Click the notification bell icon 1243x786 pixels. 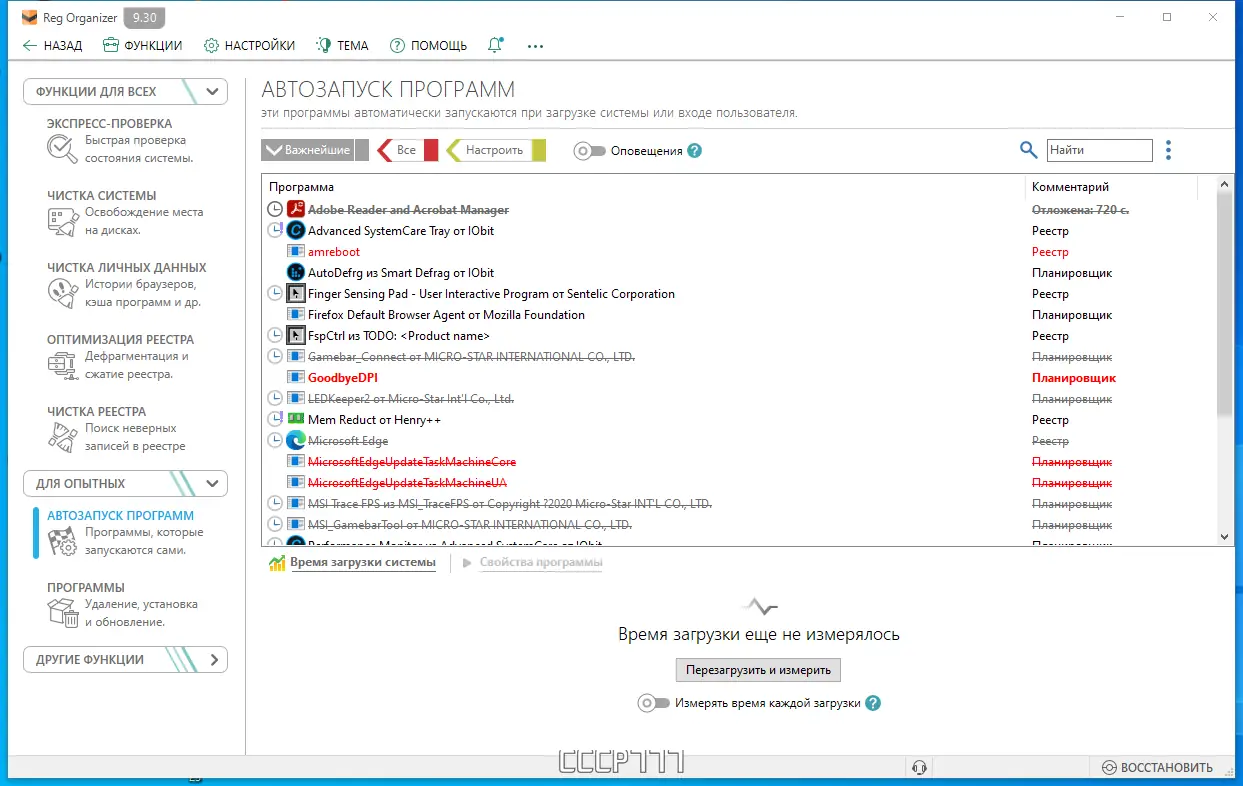[495, 45]
